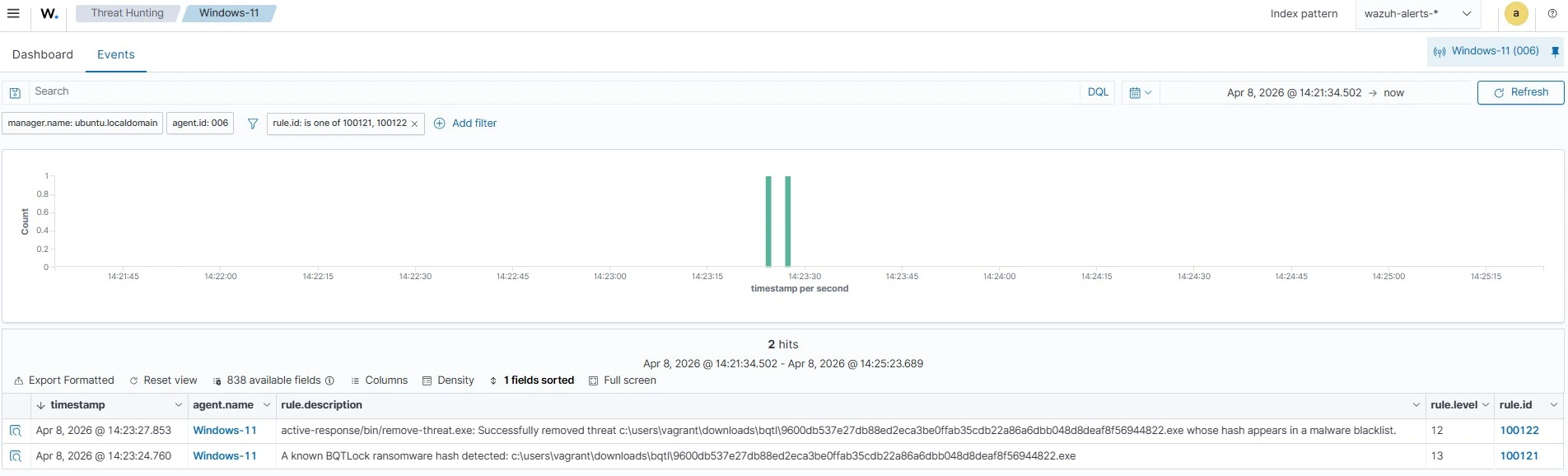Click the right histogram bar near 14:23:30

[788, 222]
